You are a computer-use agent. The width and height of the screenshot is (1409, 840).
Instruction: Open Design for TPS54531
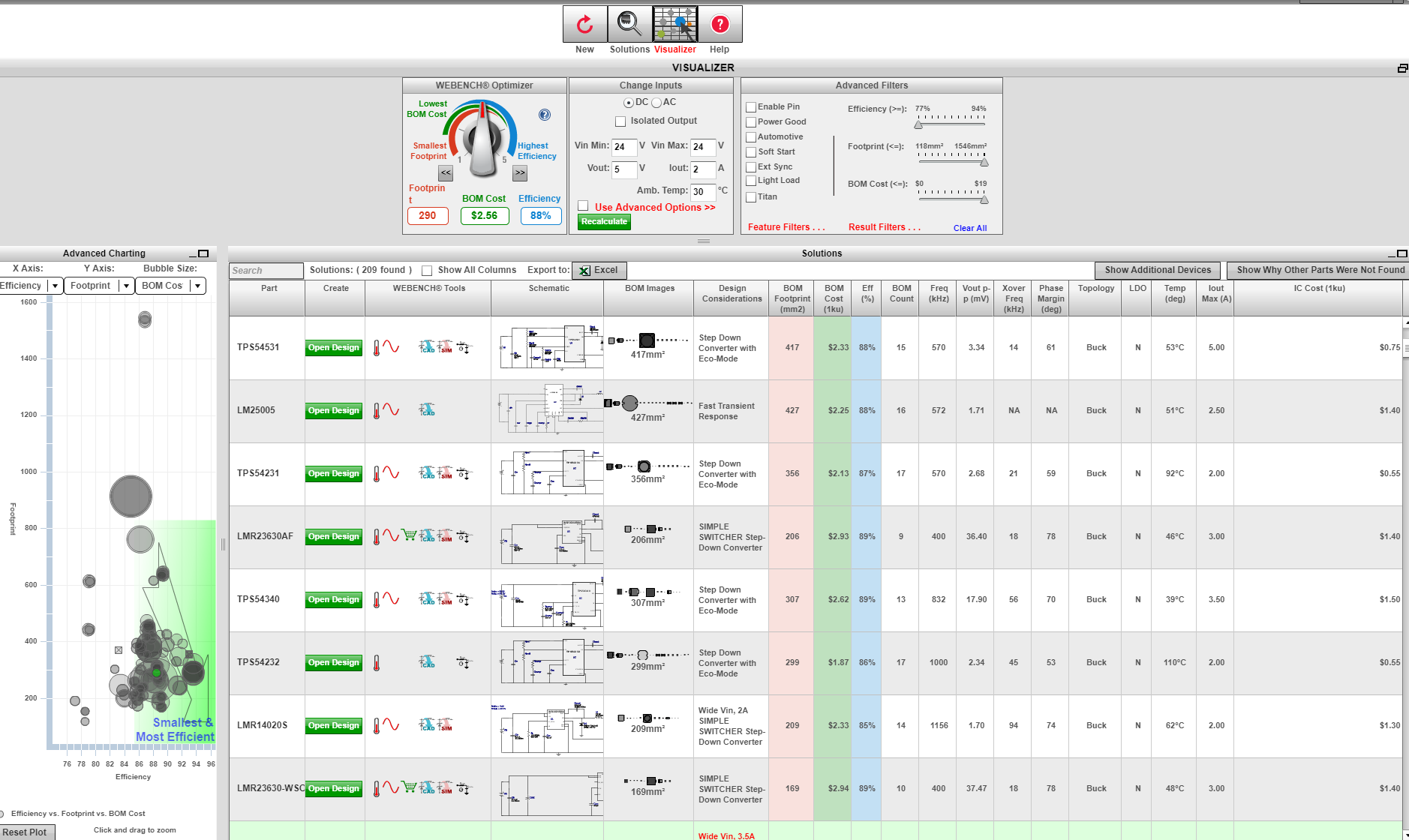(334, 348)
